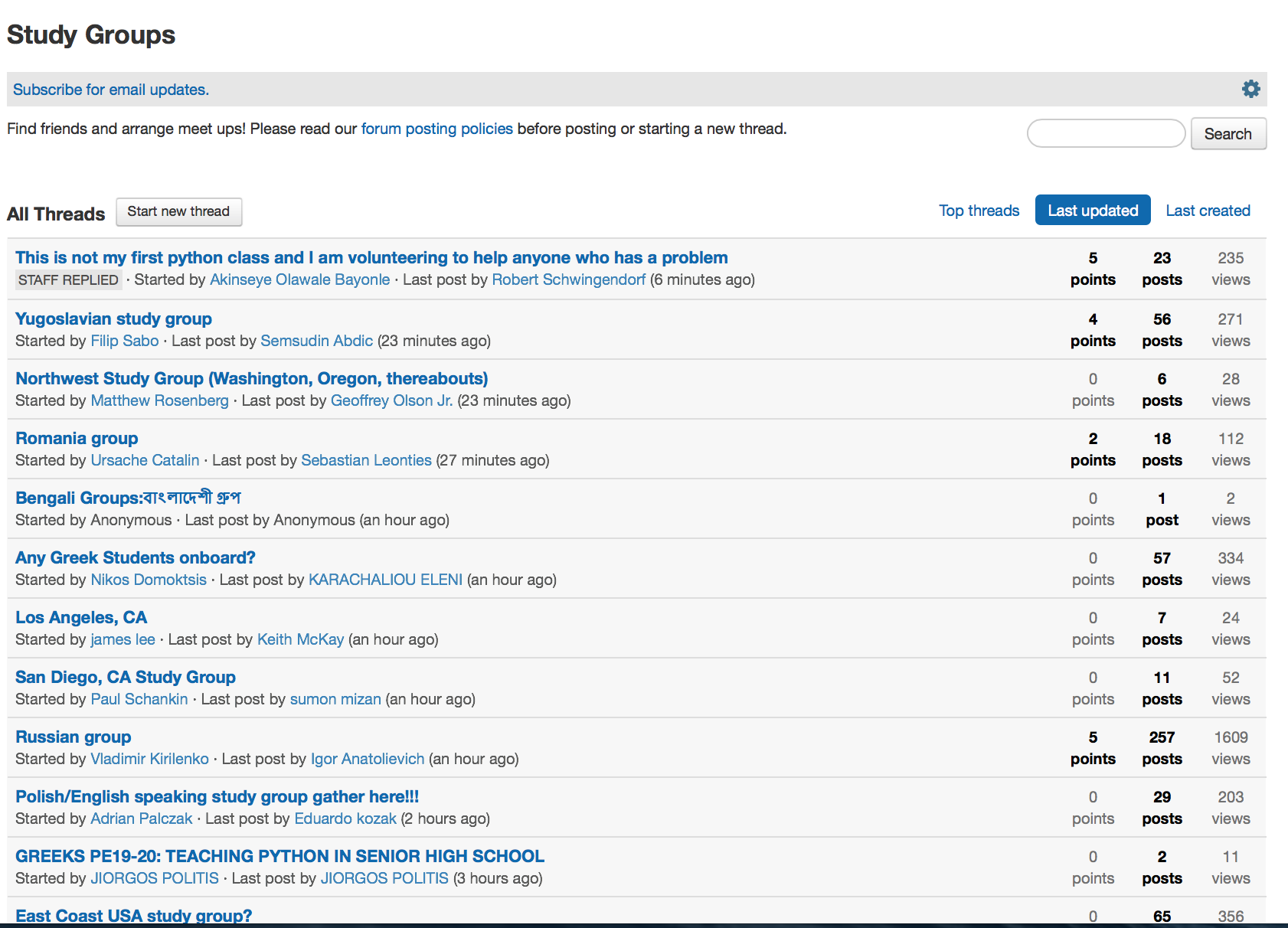Viewport: 1288px width, 928px height.
Task: View Robert Schwingendorf's user profile
Action: (568, 279)
